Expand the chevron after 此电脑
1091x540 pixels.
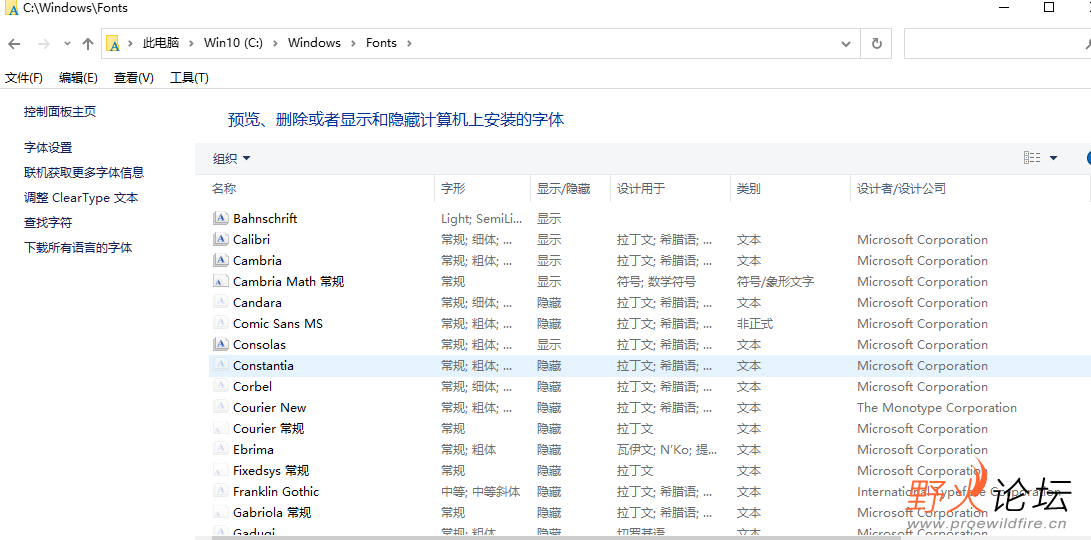(x=191, y=43)
